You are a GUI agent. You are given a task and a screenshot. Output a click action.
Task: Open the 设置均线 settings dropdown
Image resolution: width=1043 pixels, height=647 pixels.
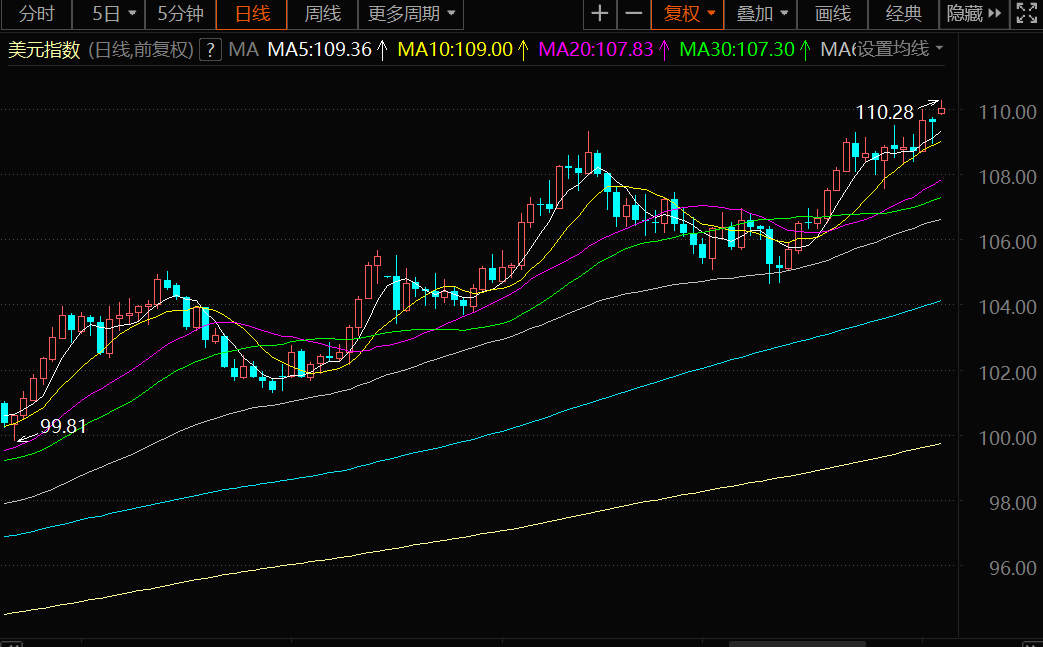[900, 49]
